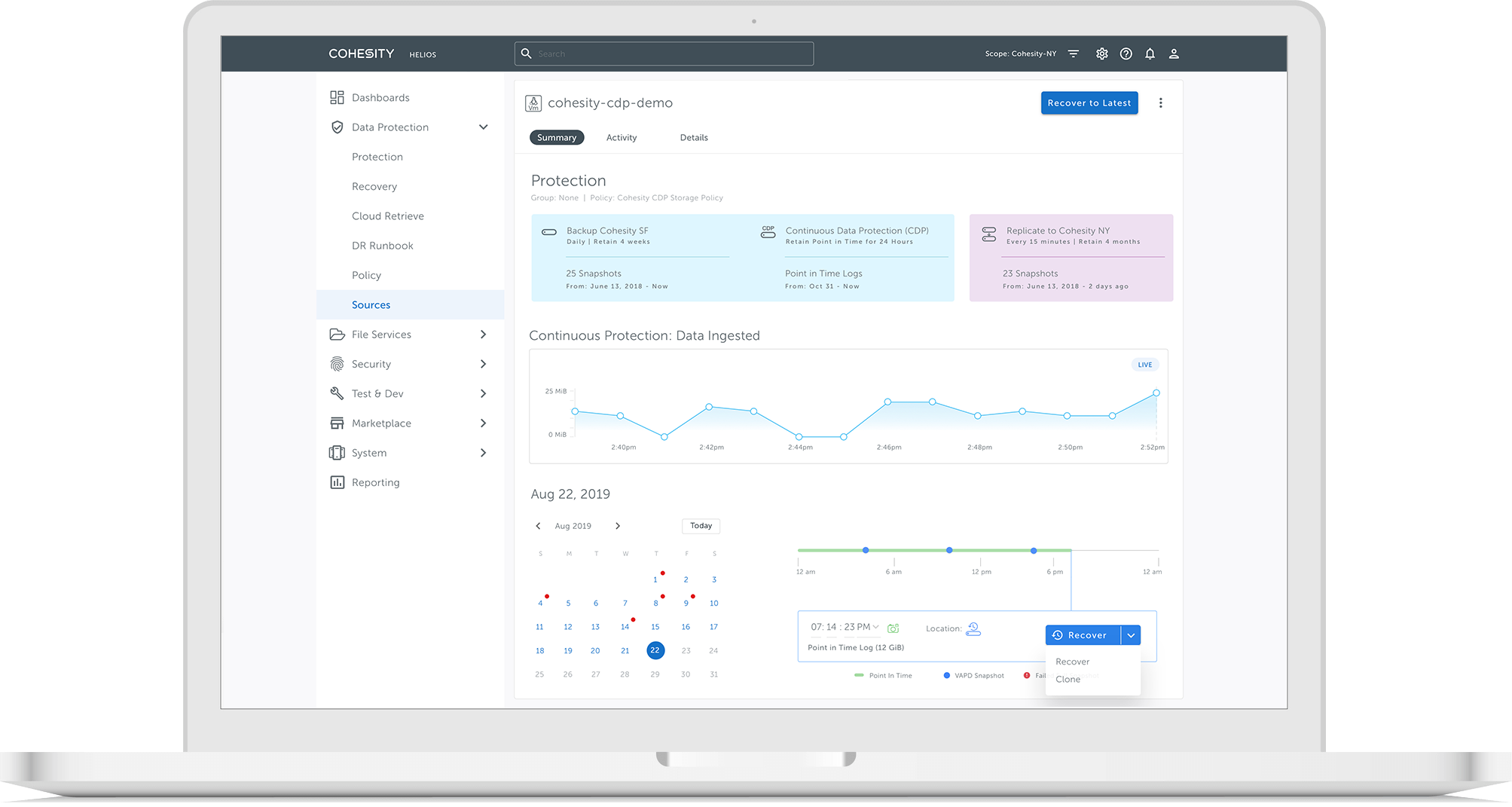
Task: Click the VM icon beside cohesity-cdp-demo
Action: (533, 103)
